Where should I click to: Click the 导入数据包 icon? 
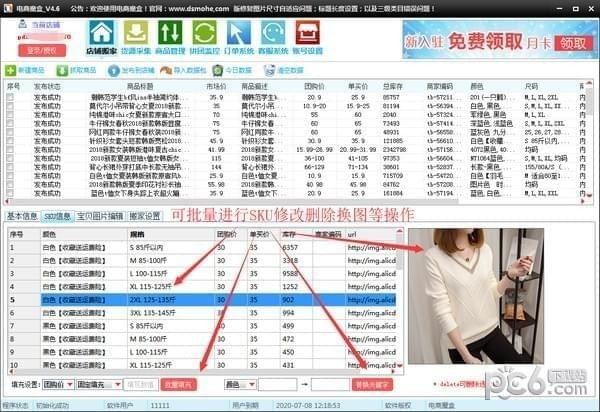[166, 70]
